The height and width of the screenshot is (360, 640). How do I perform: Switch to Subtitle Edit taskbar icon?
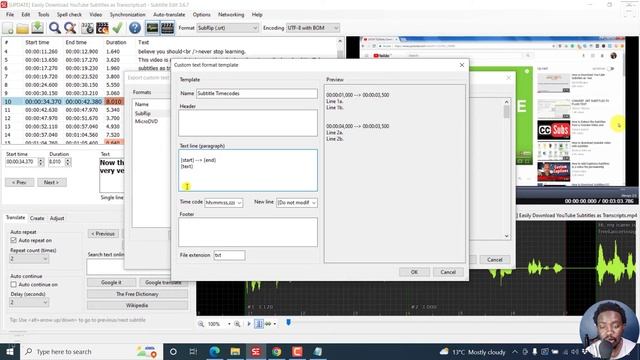pos(256,351)
